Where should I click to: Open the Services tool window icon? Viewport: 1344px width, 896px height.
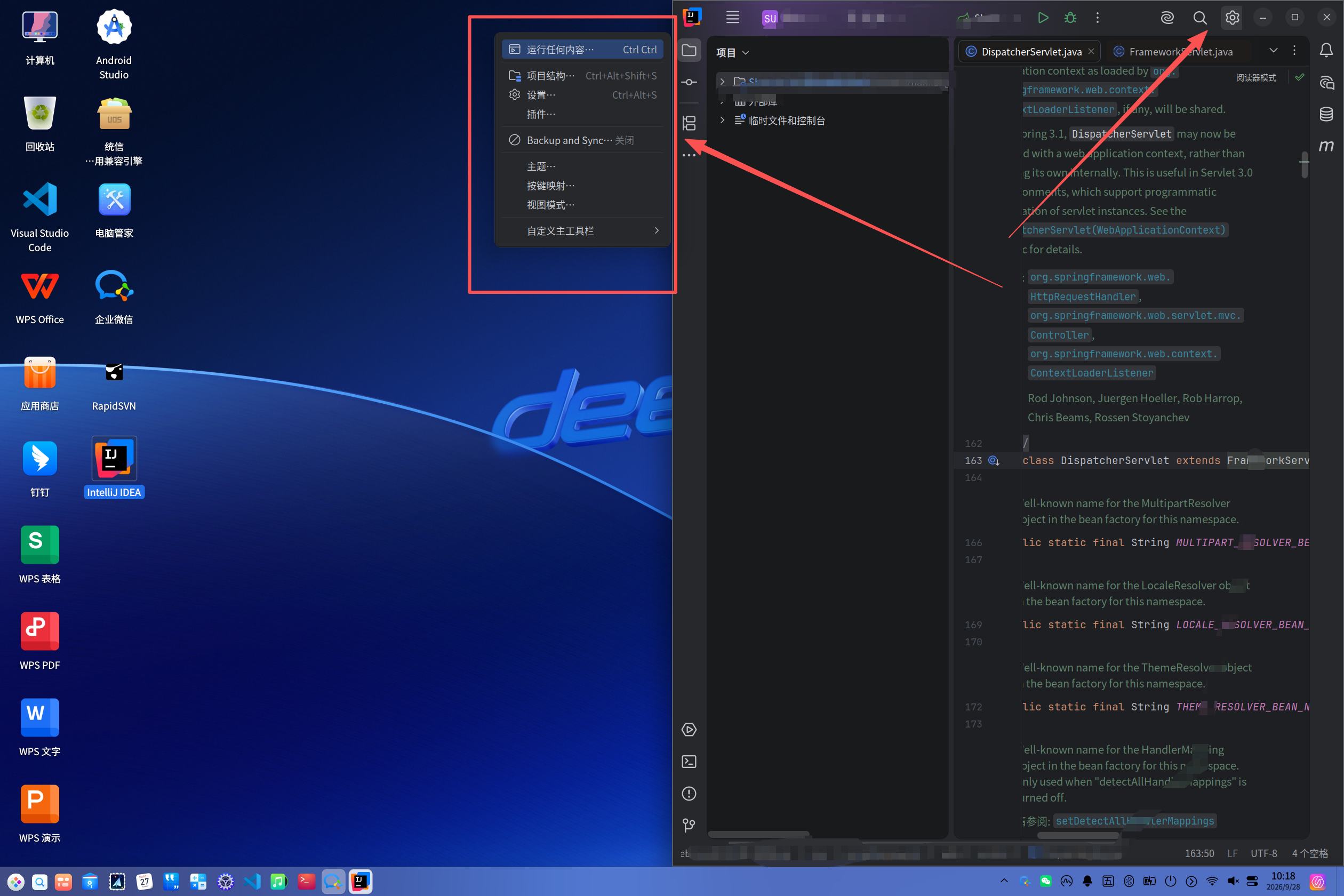point(689,730)
